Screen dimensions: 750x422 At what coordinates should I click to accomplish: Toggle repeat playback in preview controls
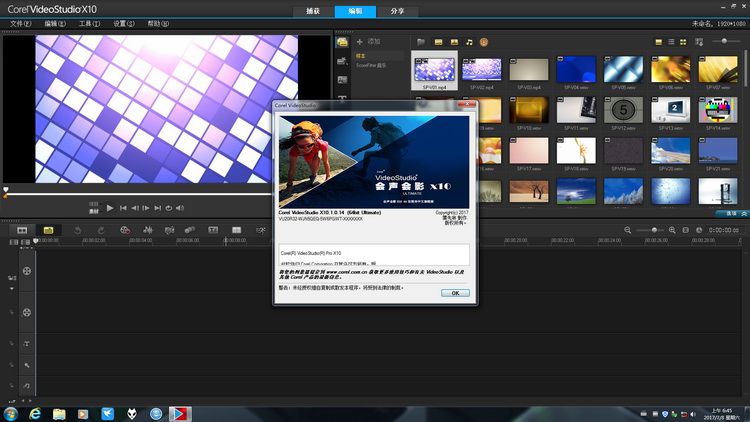(x=169, y=208)
